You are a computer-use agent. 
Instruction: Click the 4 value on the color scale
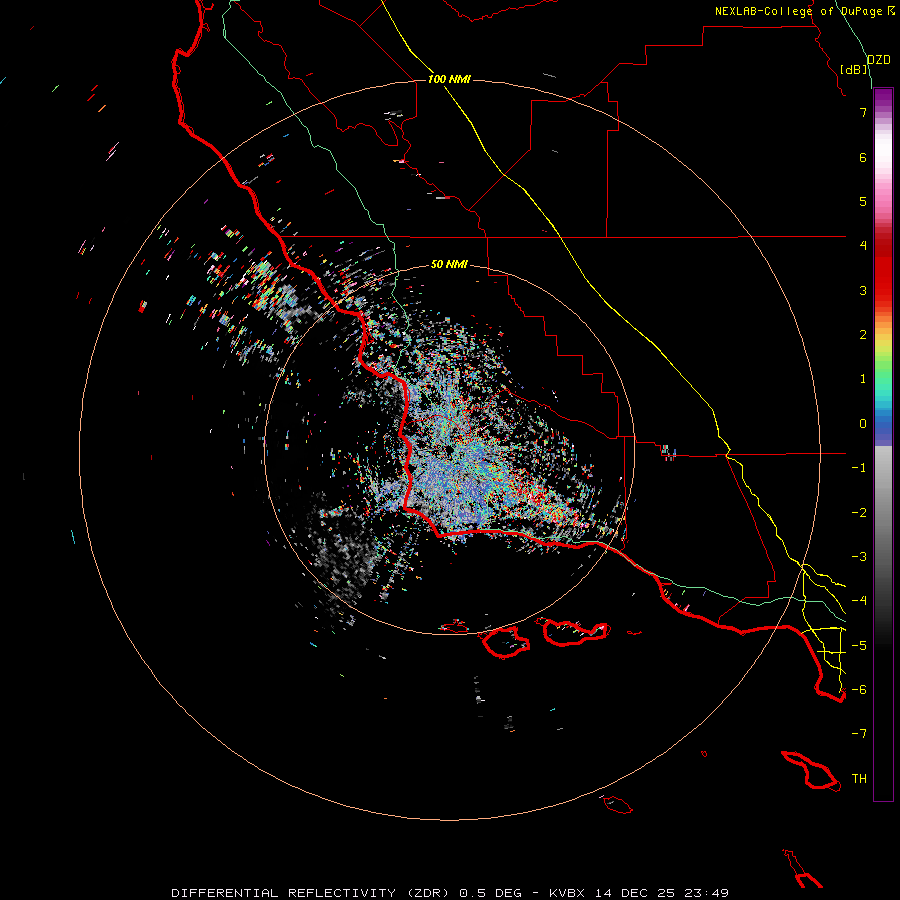(x=863, y=246)
